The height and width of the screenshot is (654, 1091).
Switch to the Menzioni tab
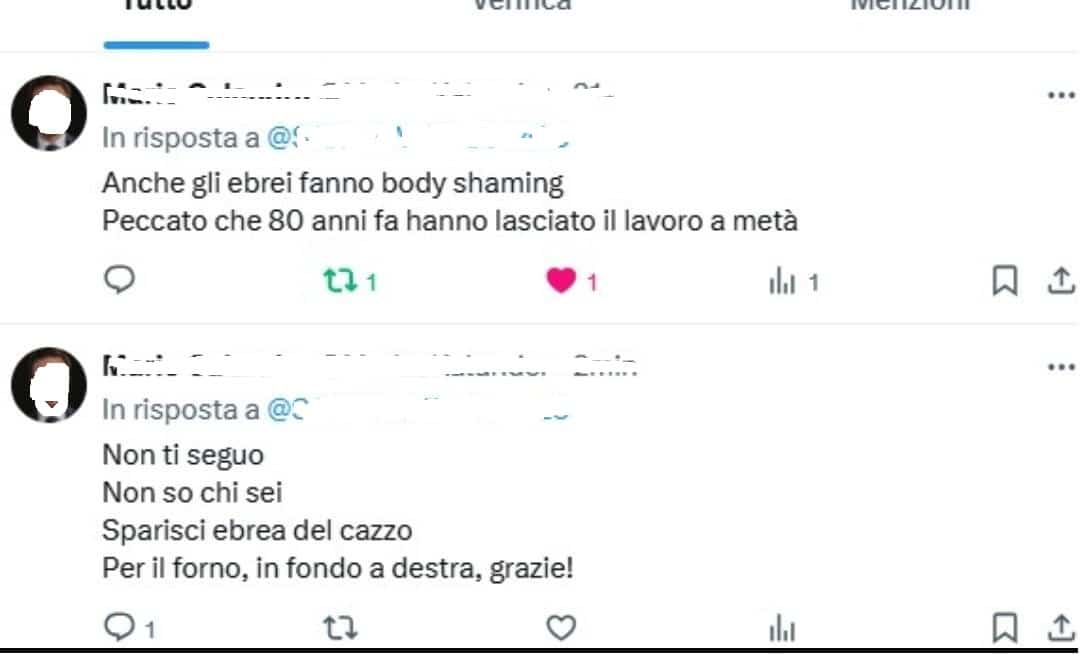pyautogui.click(x=910, y=6)
